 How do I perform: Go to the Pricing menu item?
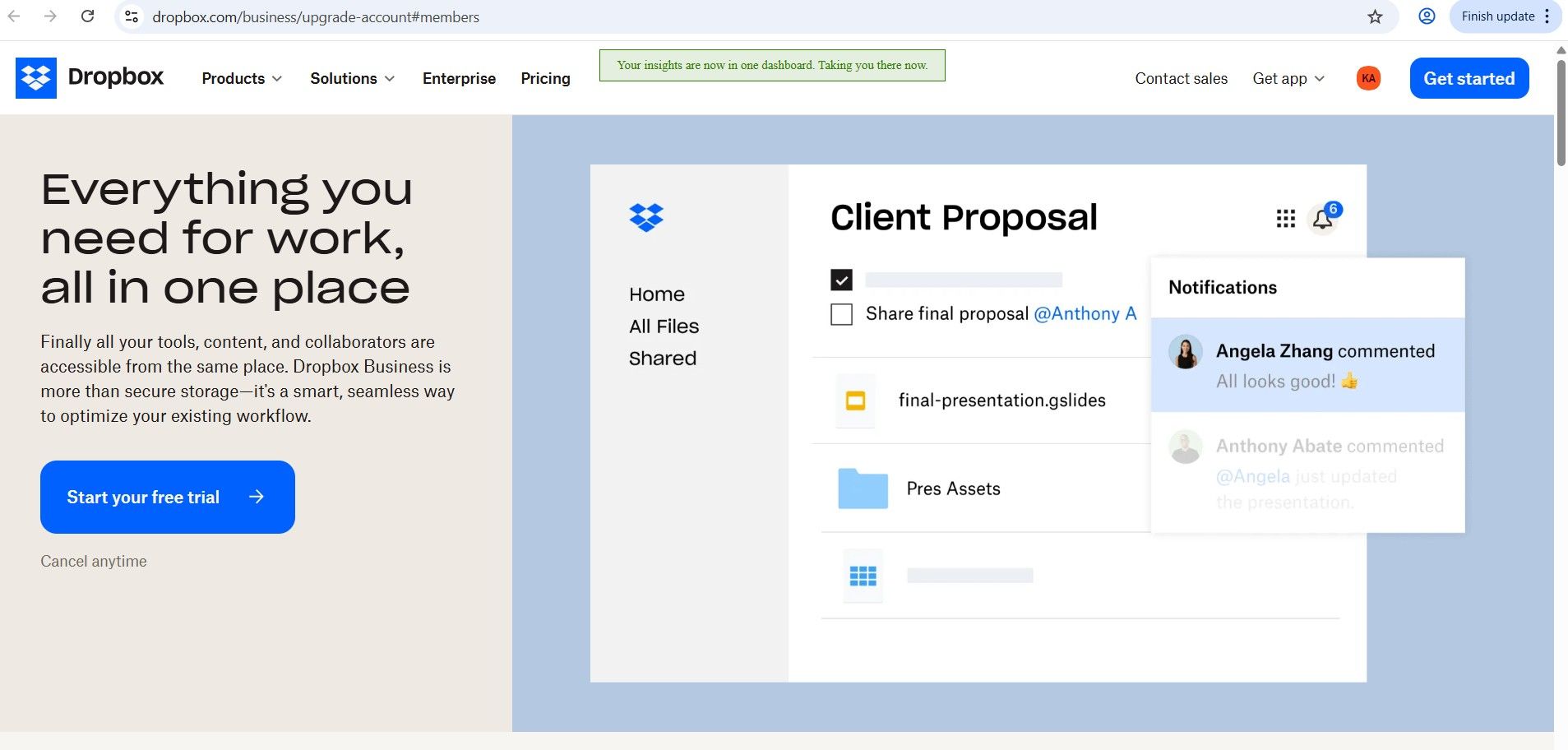point(545,78)
